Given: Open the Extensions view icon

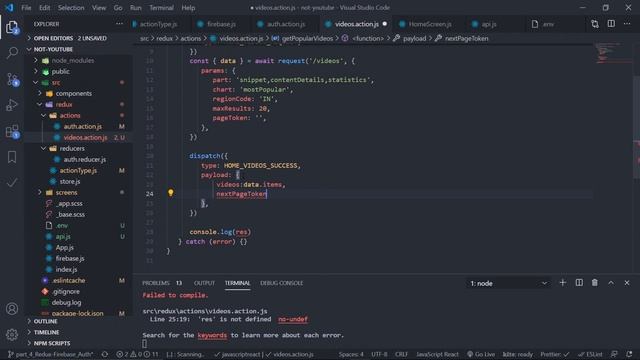Looking at the screenshot, I should coord(12,131).
